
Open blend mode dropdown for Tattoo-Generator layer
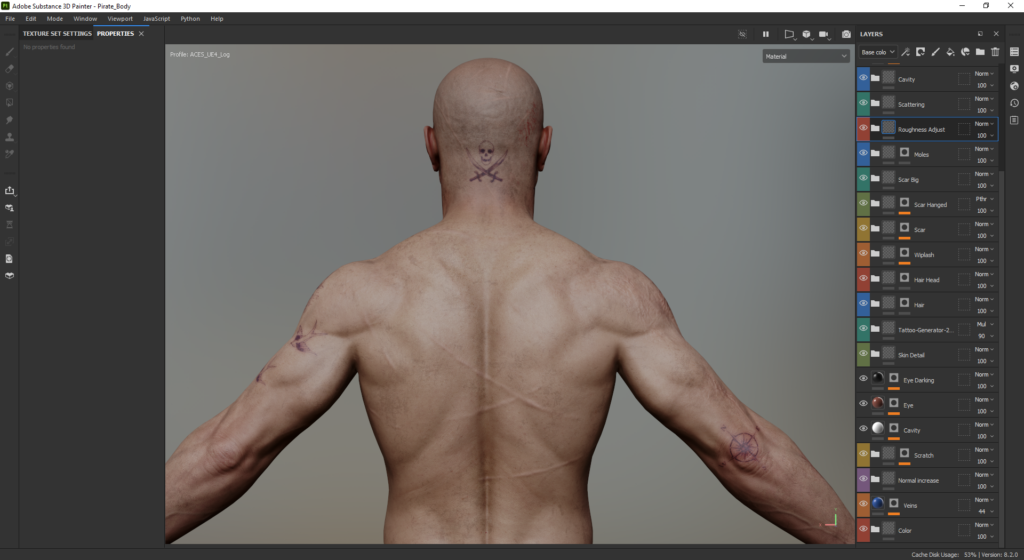point(984,324)
